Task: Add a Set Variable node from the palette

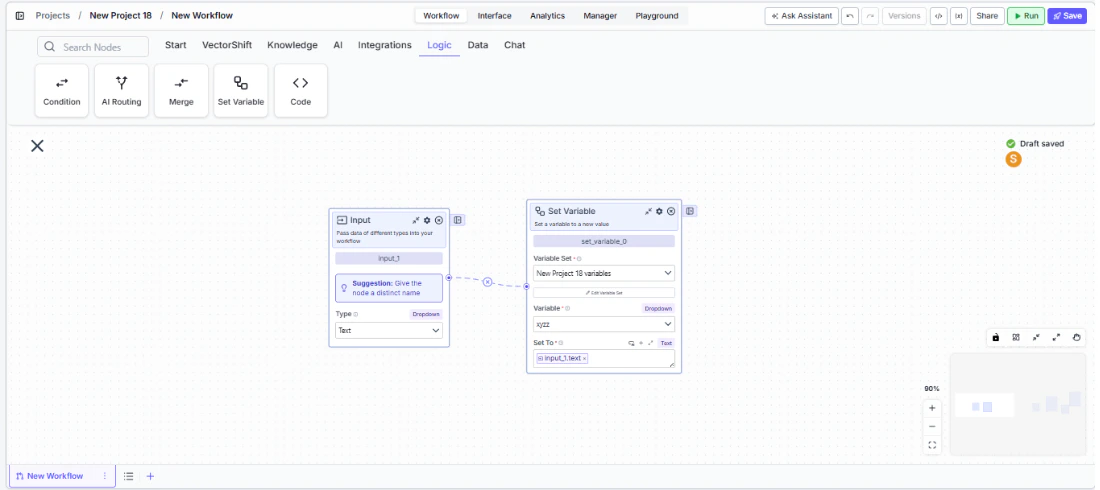Action: point(241,91)
